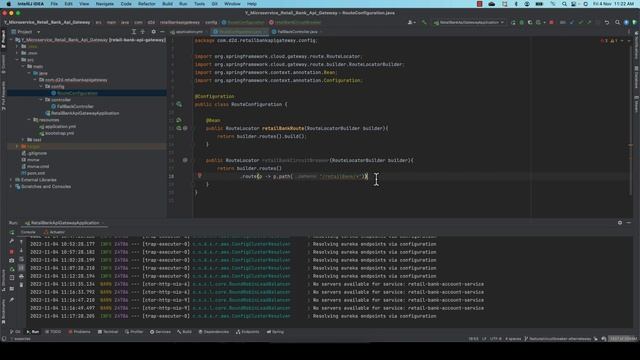Click green Run icon in top toolbar

click(x=513, y=22)
